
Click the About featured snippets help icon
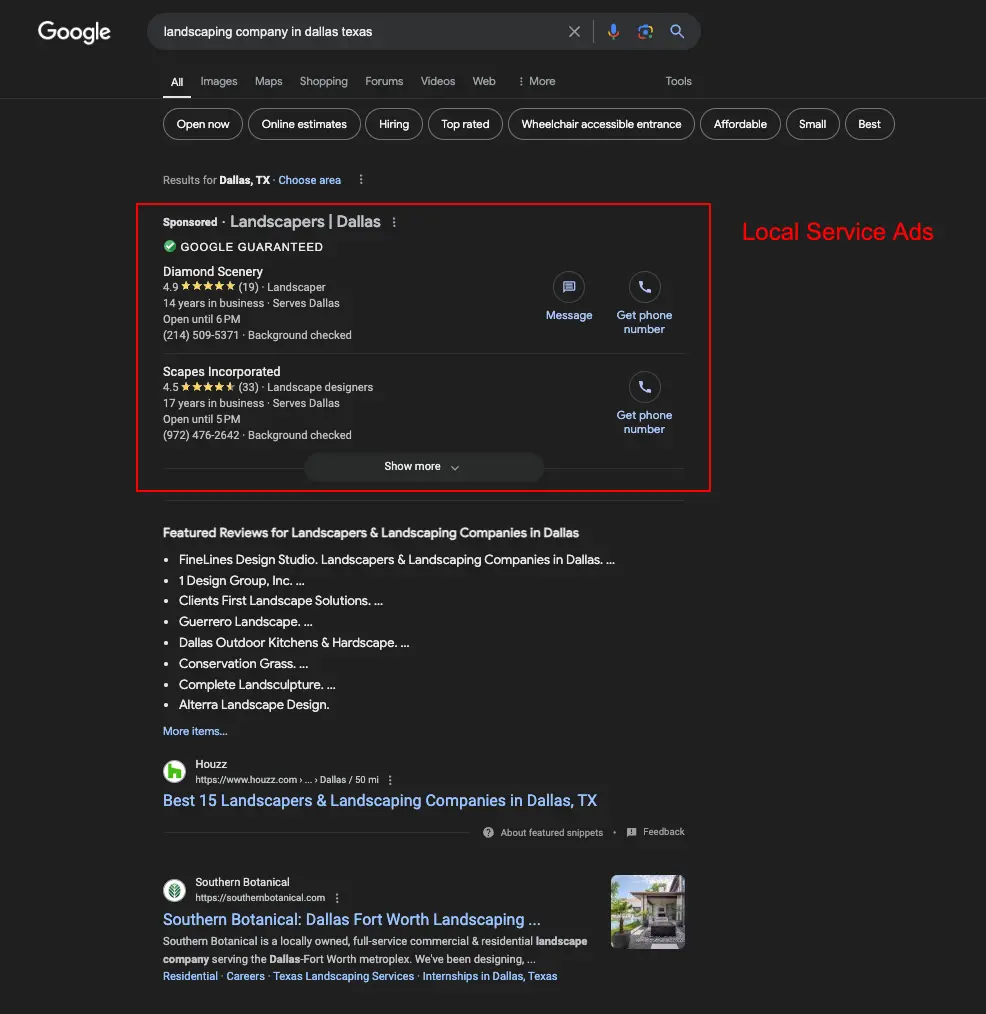[x=488, y=832]
